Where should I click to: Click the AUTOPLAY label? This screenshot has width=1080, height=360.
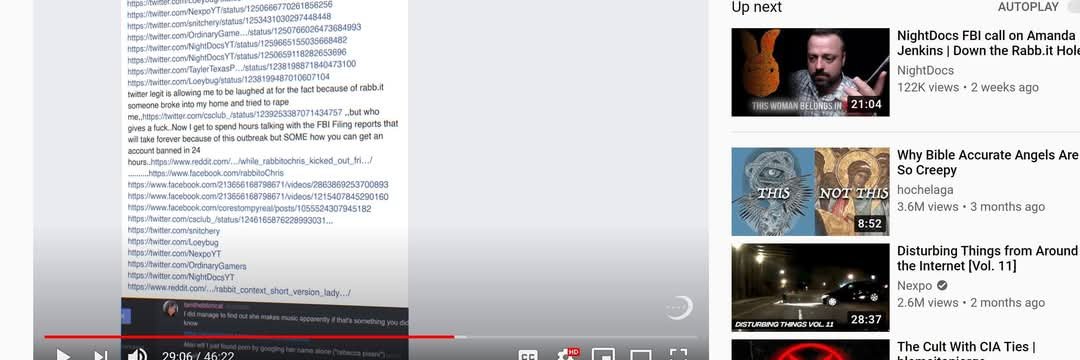point(1028,7)
